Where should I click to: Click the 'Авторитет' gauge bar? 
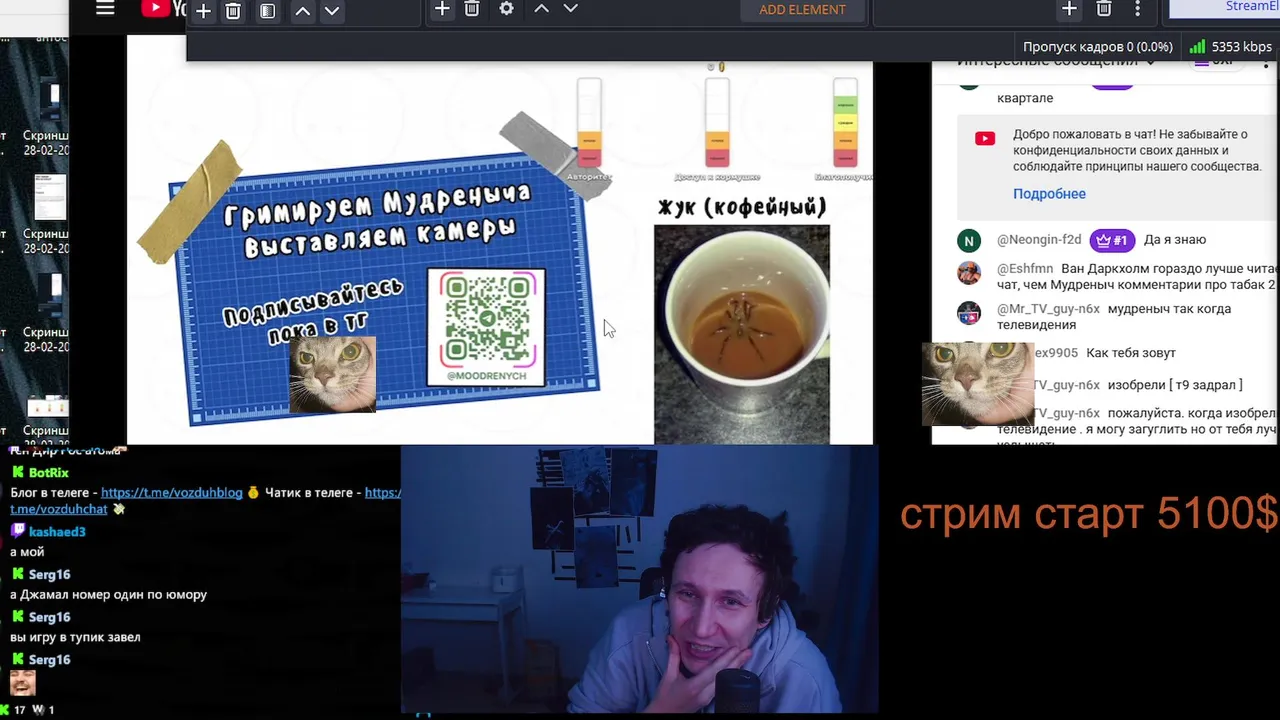pyautogui.click(x=589, y=122)
